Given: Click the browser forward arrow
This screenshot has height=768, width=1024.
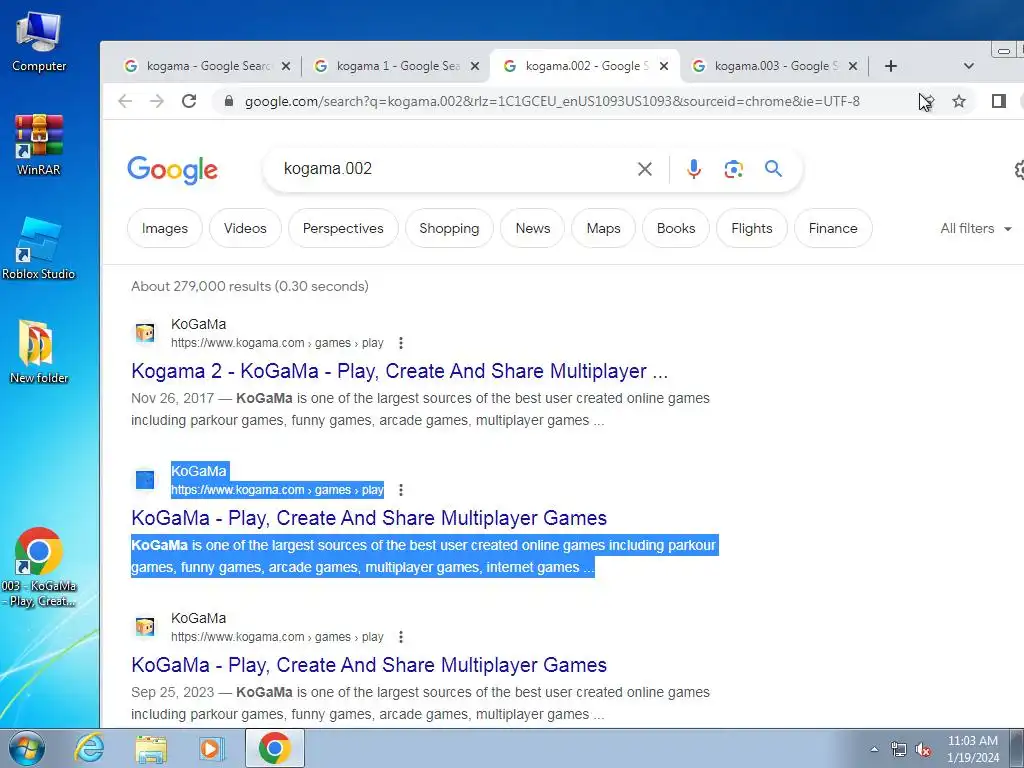Looking at the screenshot, I should point(157,101).
